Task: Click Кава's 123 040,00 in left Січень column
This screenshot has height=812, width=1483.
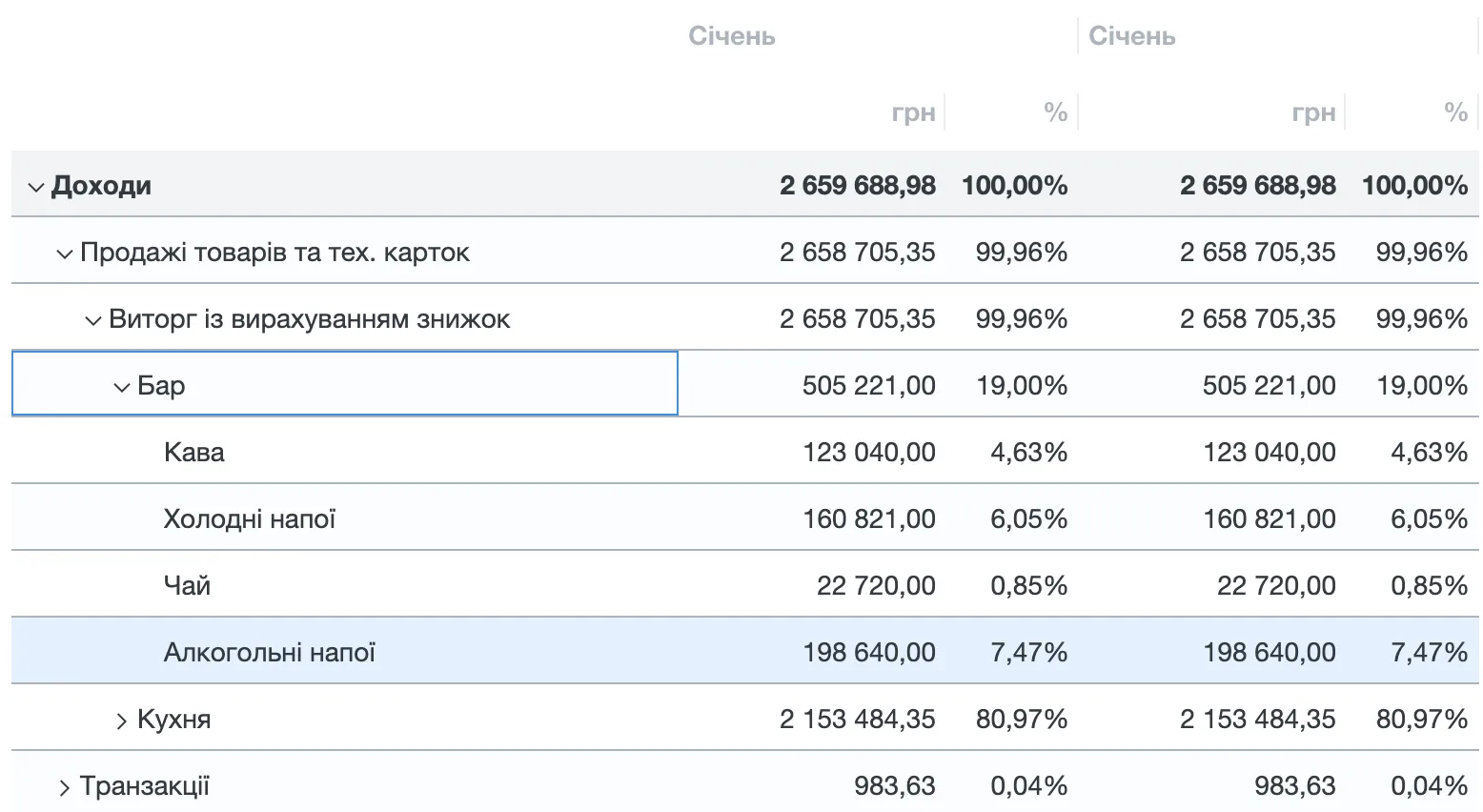Action: coord(868,452)
